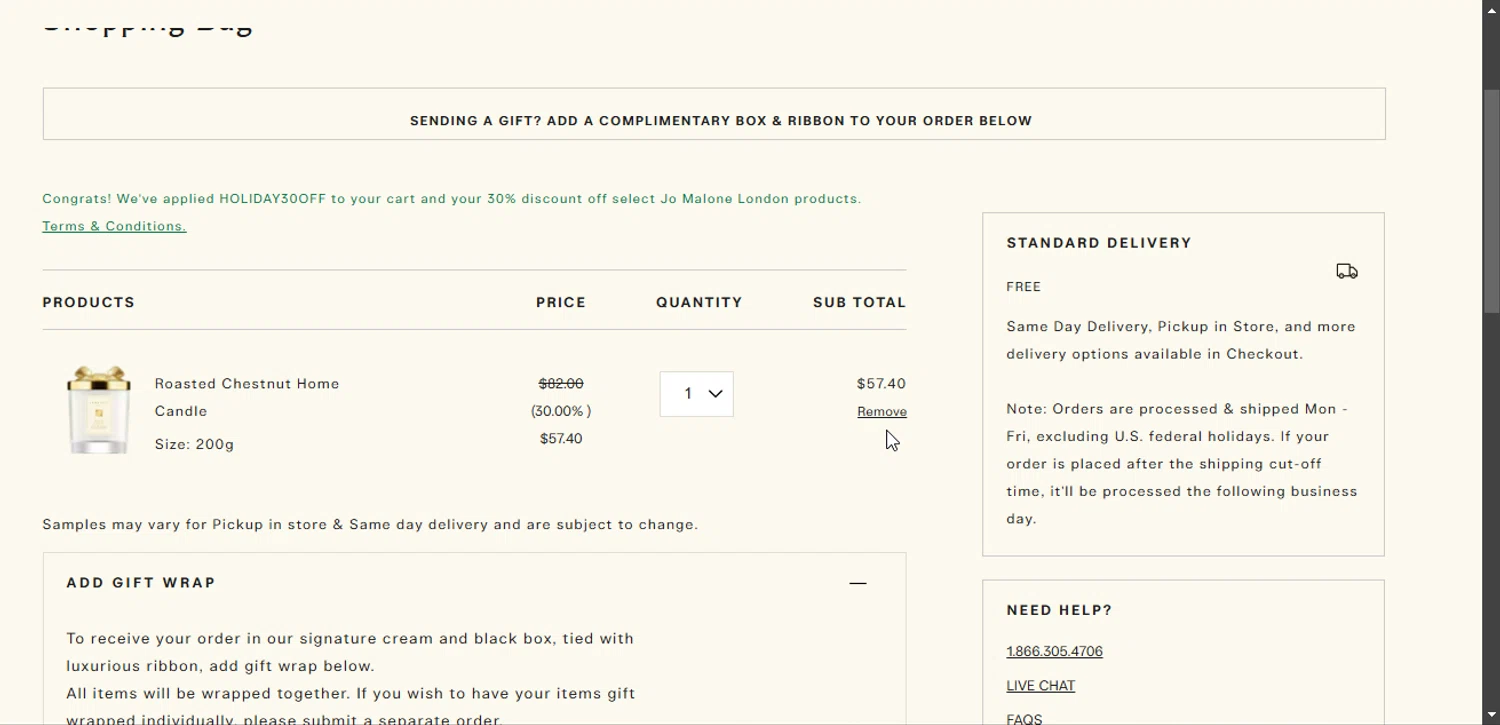Click the scrollbar down arrow

tap(1491, 716)
